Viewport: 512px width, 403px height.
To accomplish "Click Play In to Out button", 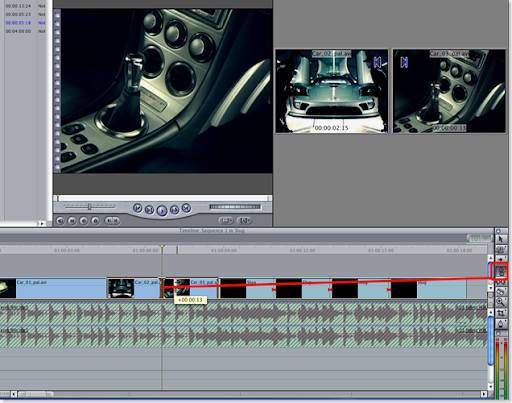I will pos(149,210).
